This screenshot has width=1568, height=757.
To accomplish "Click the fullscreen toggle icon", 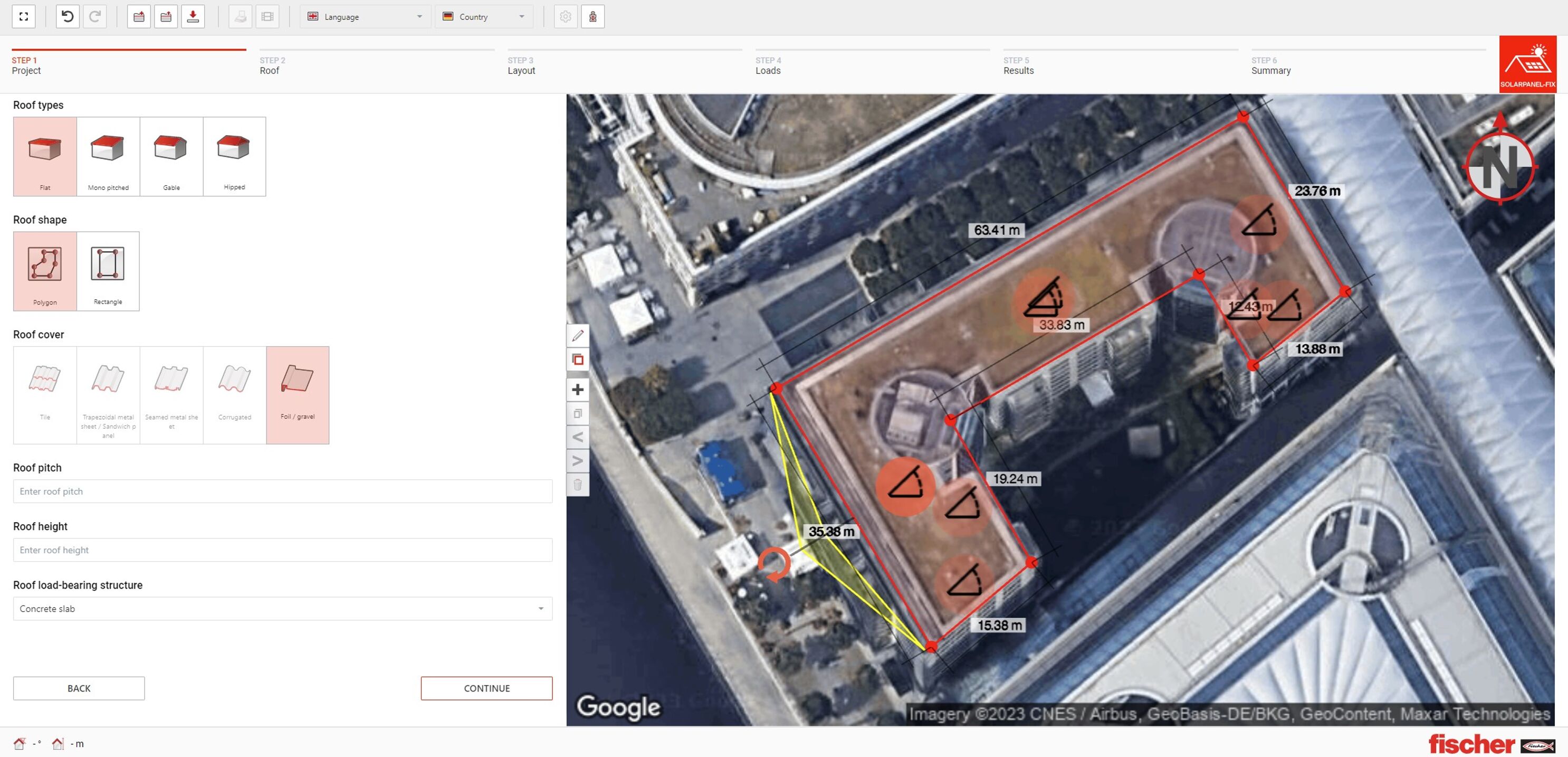I will pos(24,16).
